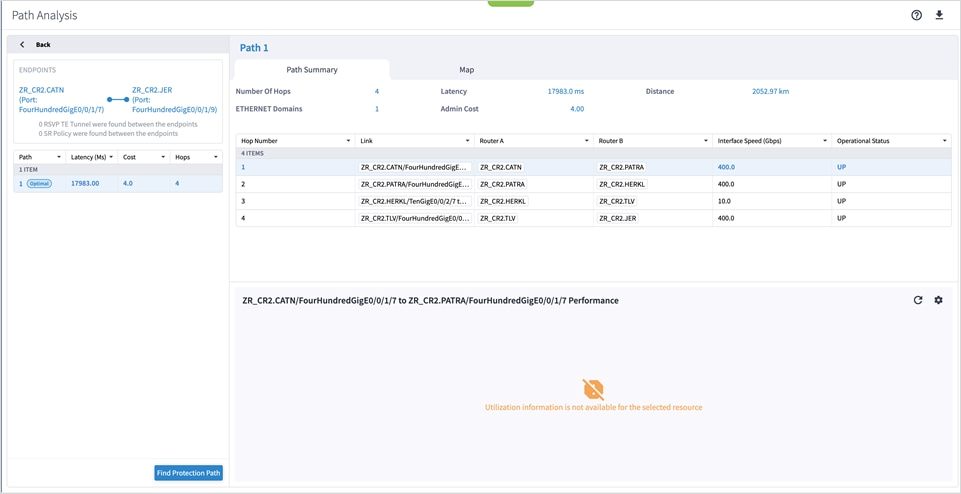Click the 4 ITEMS group row
The image size is (961, 494).
tap(593, 153)
